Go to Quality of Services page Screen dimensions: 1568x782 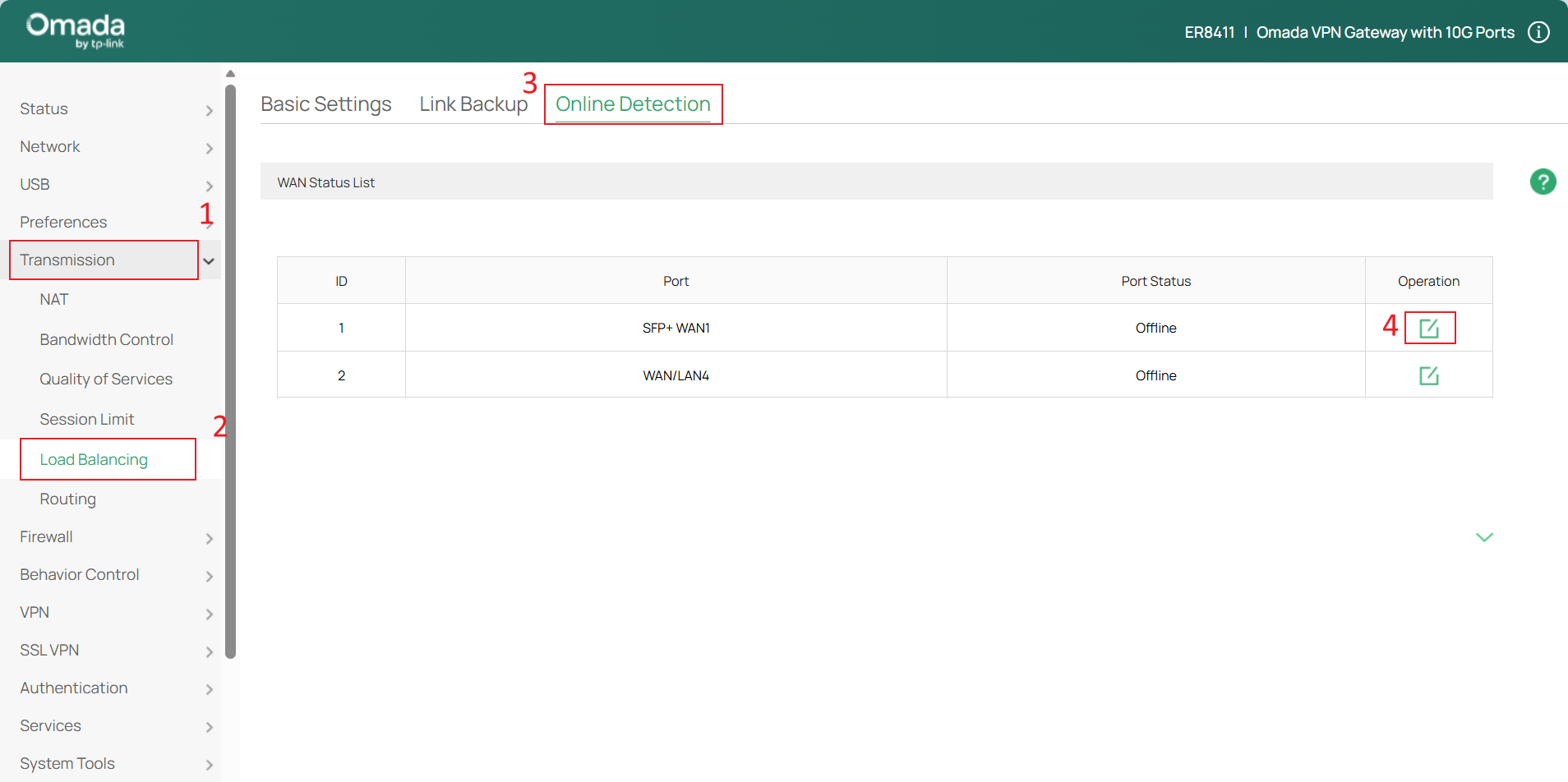tap(106, 379)
